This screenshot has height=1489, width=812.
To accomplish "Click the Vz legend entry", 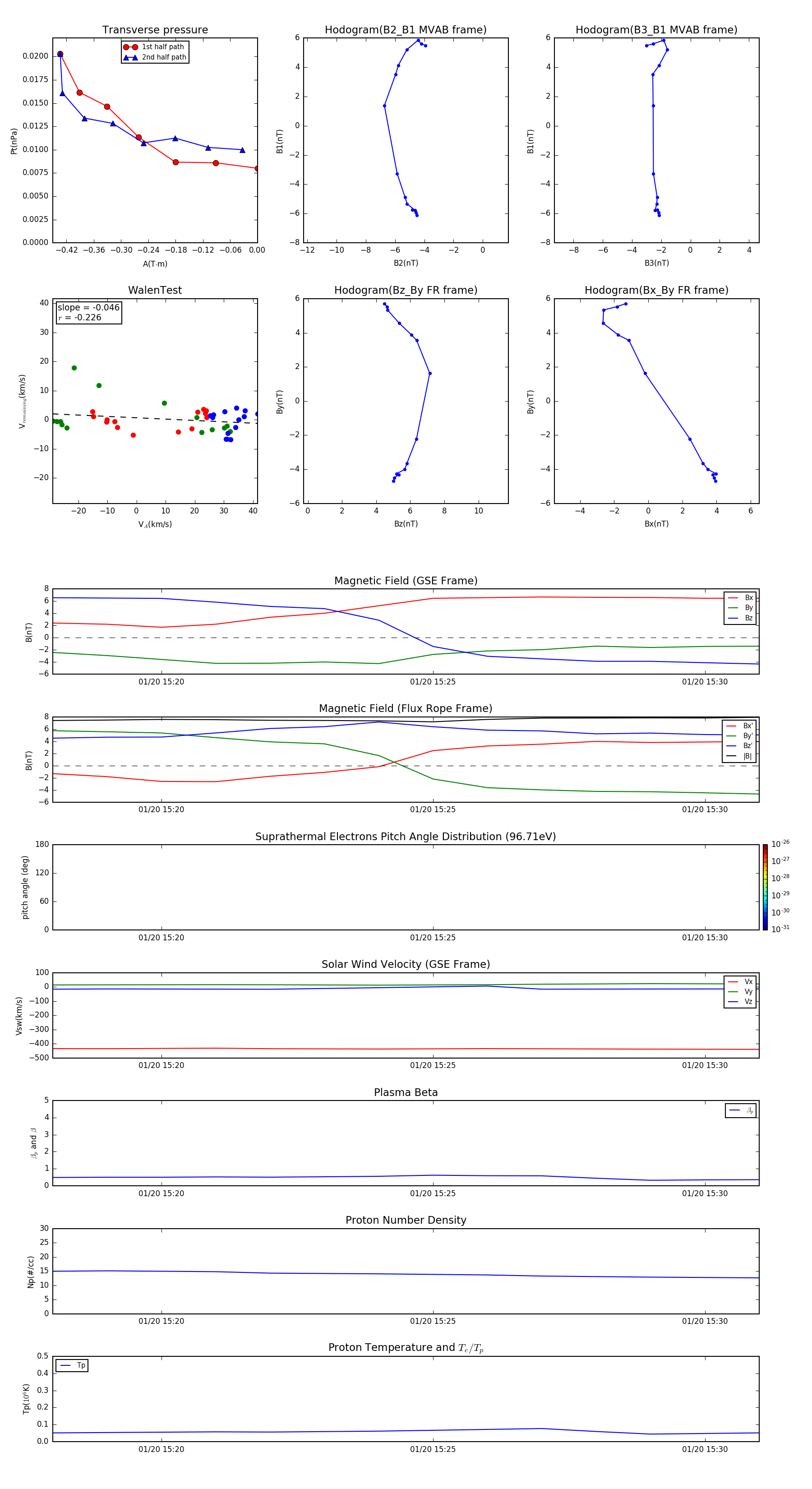I will [740, 1002].
